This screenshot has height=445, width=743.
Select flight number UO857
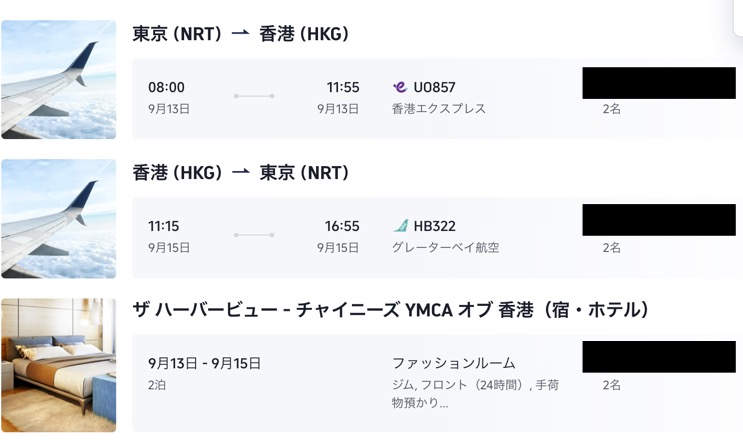click(x=434, y=87)
